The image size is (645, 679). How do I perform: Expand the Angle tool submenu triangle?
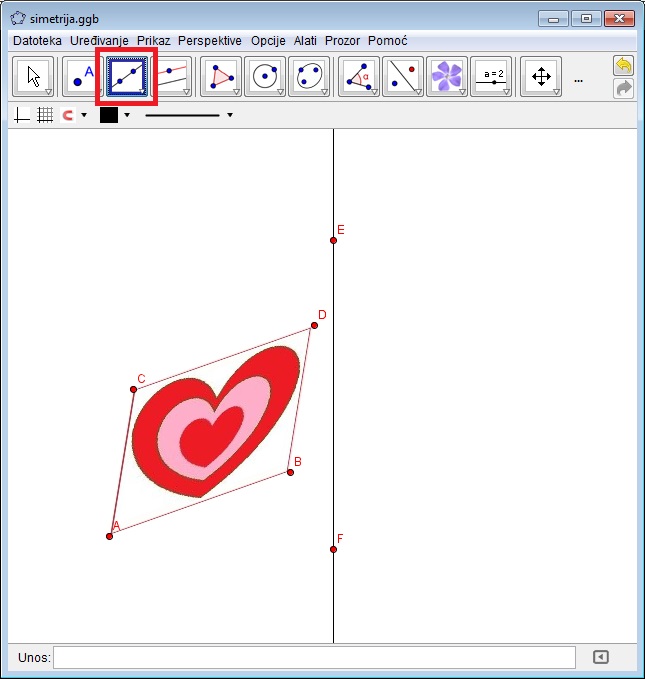pos(374,92)
